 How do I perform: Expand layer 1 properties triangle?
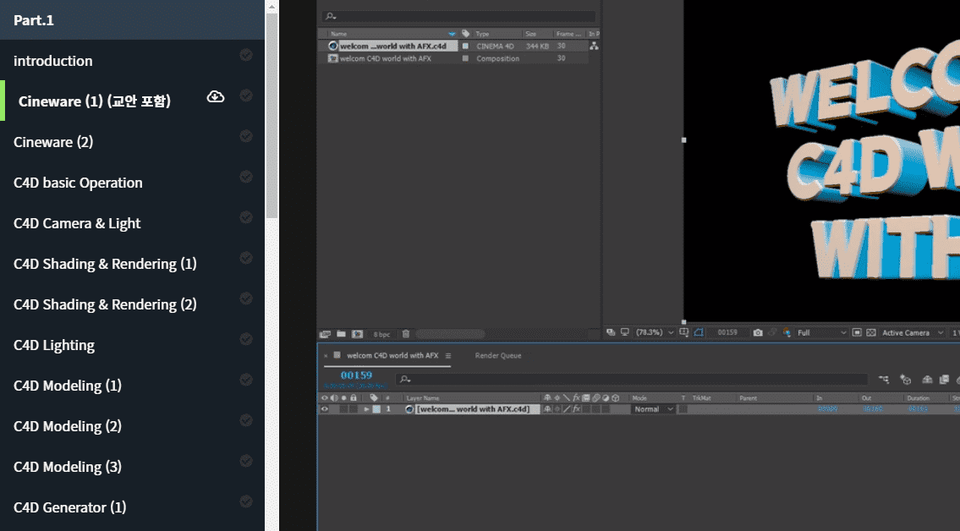click(367, 409)
